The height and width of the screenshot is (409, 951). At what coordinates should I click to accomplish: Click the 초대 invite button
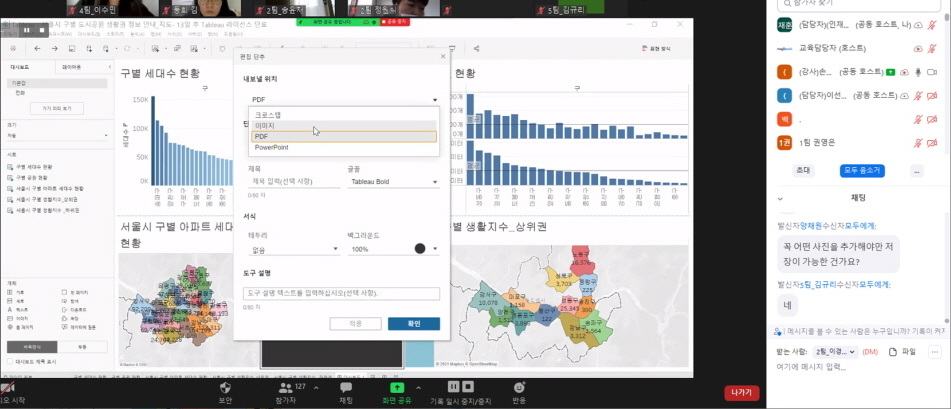[x=804, y=171]
